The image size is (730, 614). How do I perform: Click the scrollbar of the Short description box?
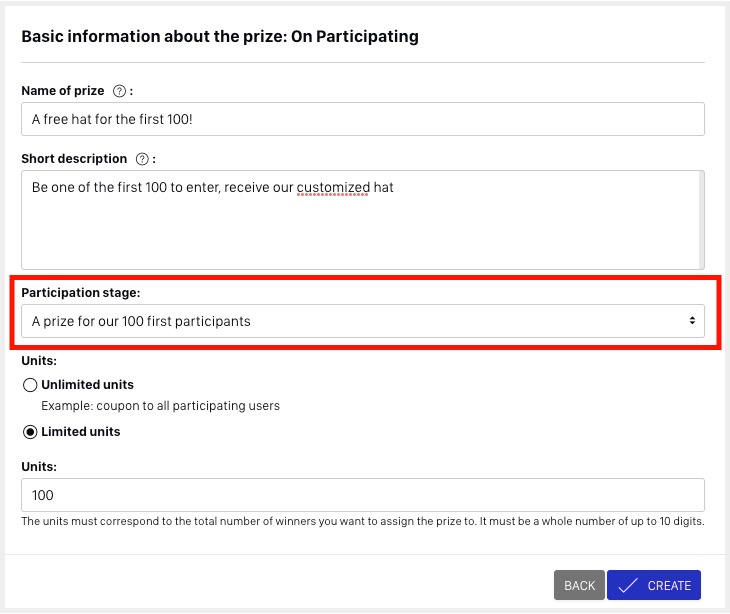point(701,220)
